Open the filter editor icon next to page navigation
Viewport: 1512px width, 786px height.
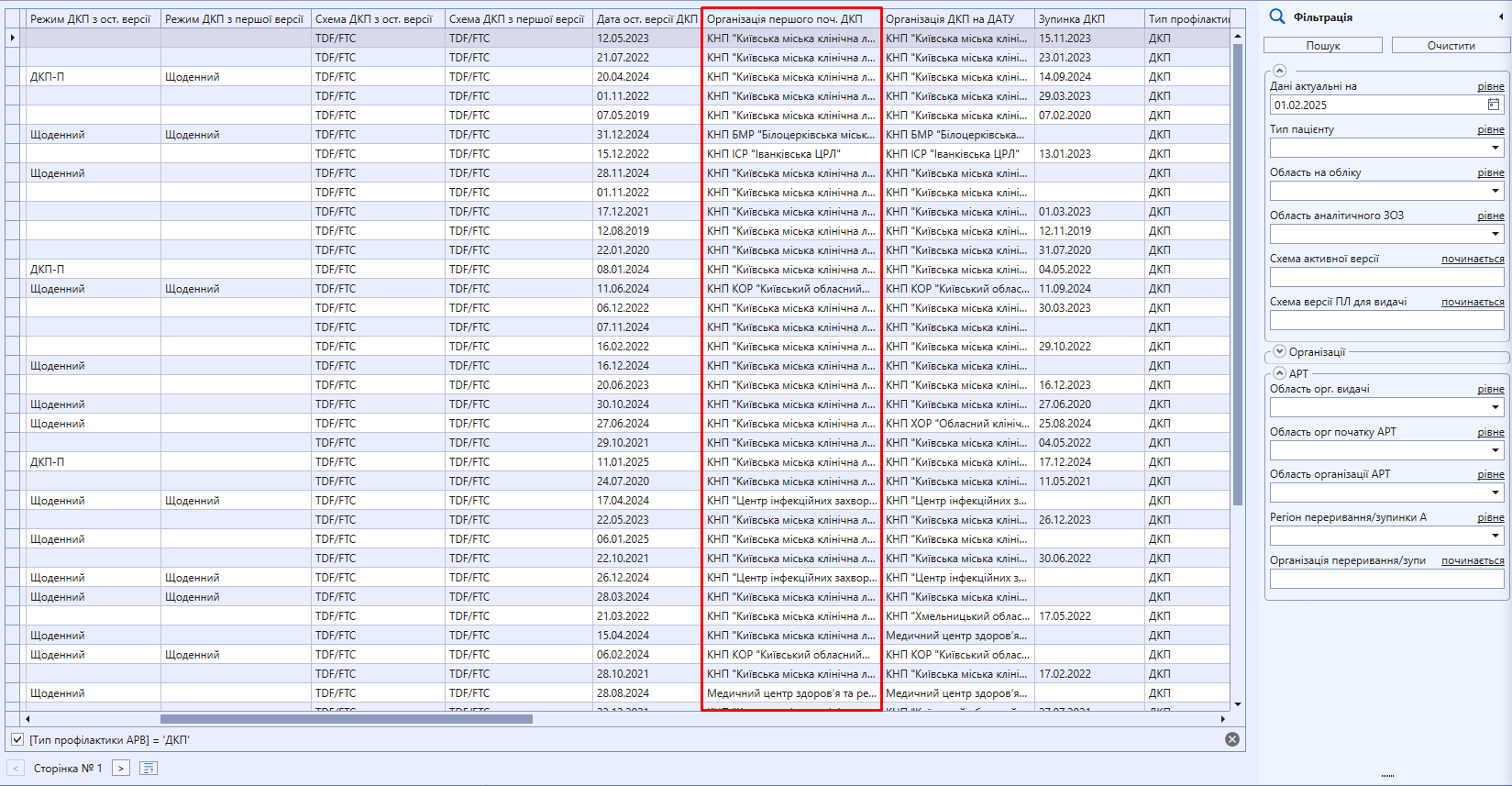[149, 768]
